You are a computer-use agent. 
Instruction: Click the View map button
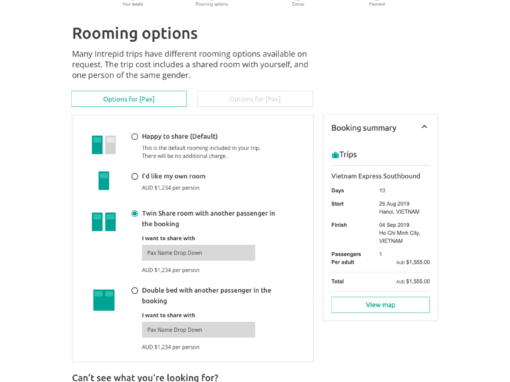tap(380, 305)
